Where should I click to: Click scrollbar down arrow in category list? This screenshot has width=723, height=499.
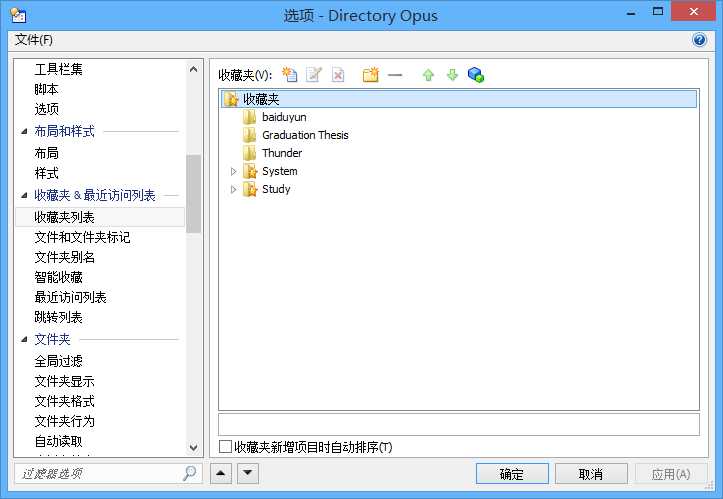tap(194, 447)
